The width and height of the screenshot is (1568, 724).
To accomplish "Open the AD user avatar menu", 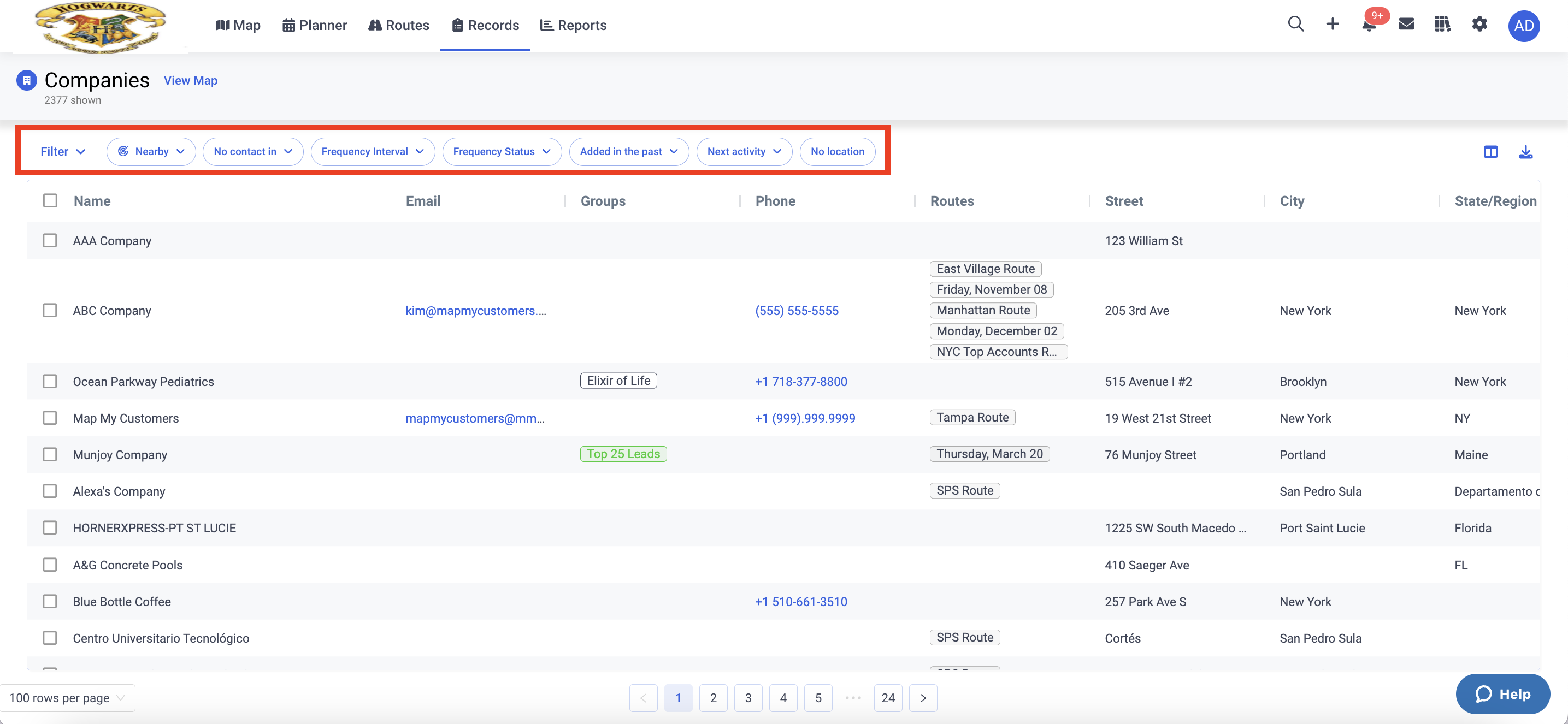I will coord(1524,26).
